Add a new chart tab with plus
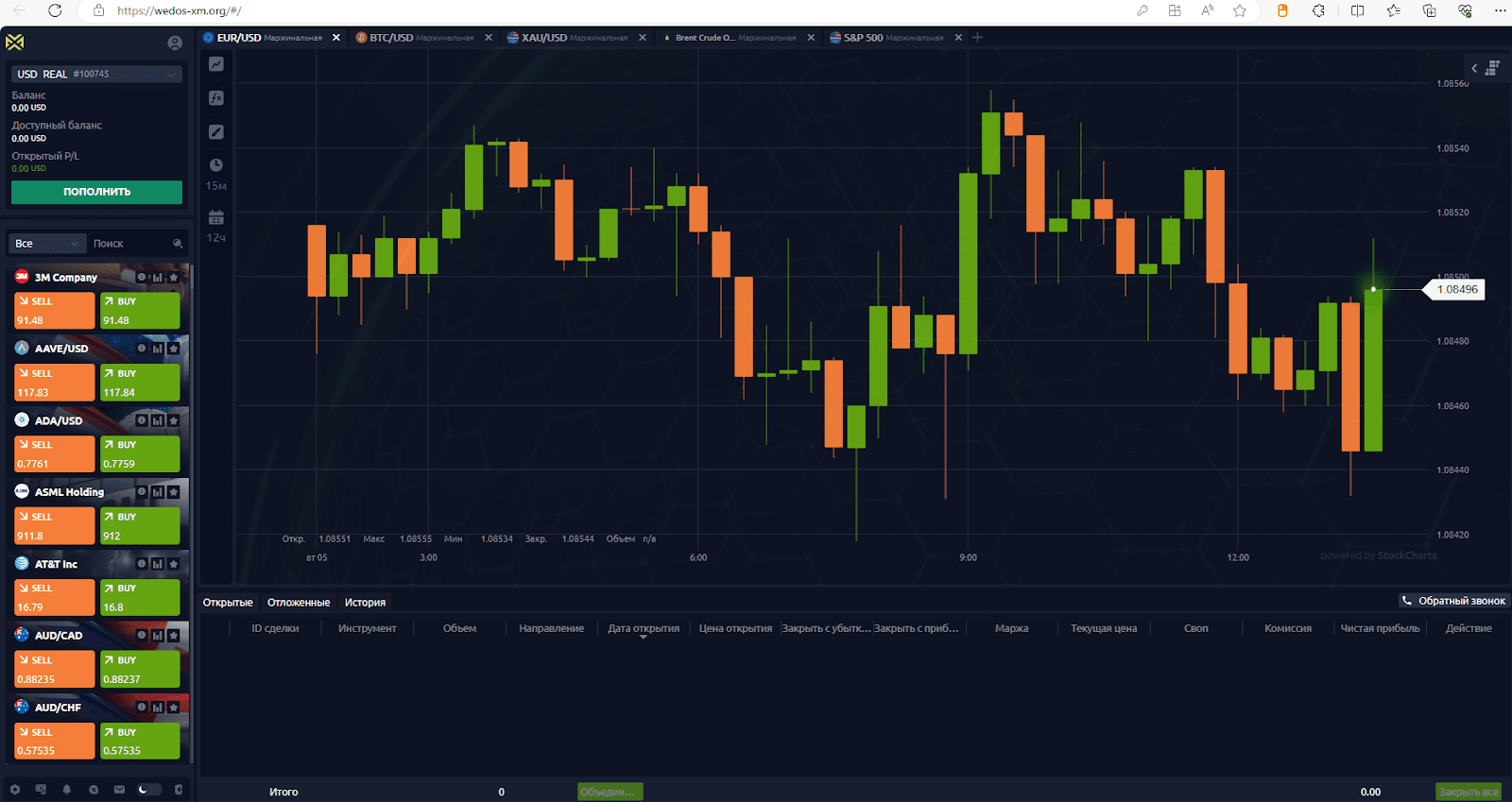The width and height of the screenshot is (1512, 802). coord(978,38)
